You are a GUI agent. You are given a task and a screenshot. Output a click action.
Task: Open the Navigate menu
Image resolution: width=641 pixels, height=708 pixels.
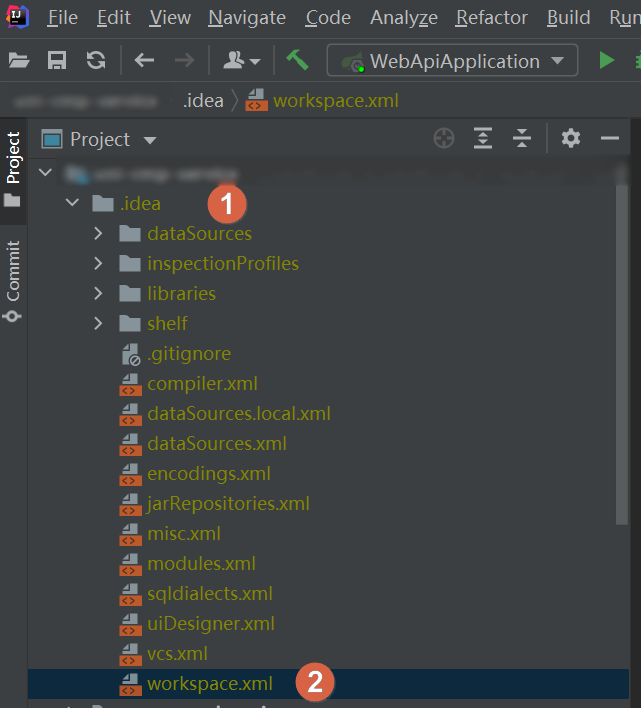click(x=246, y=18)
